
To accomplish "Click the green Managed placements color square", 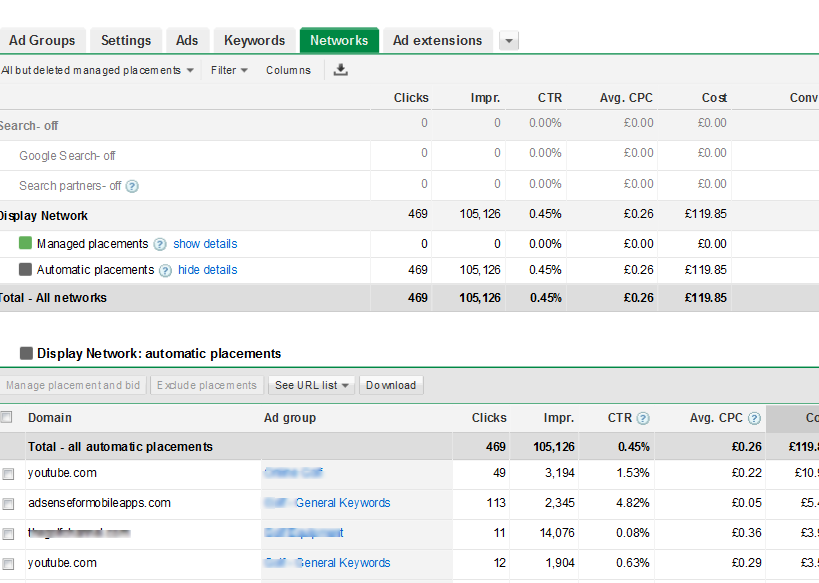I will 26,243.
